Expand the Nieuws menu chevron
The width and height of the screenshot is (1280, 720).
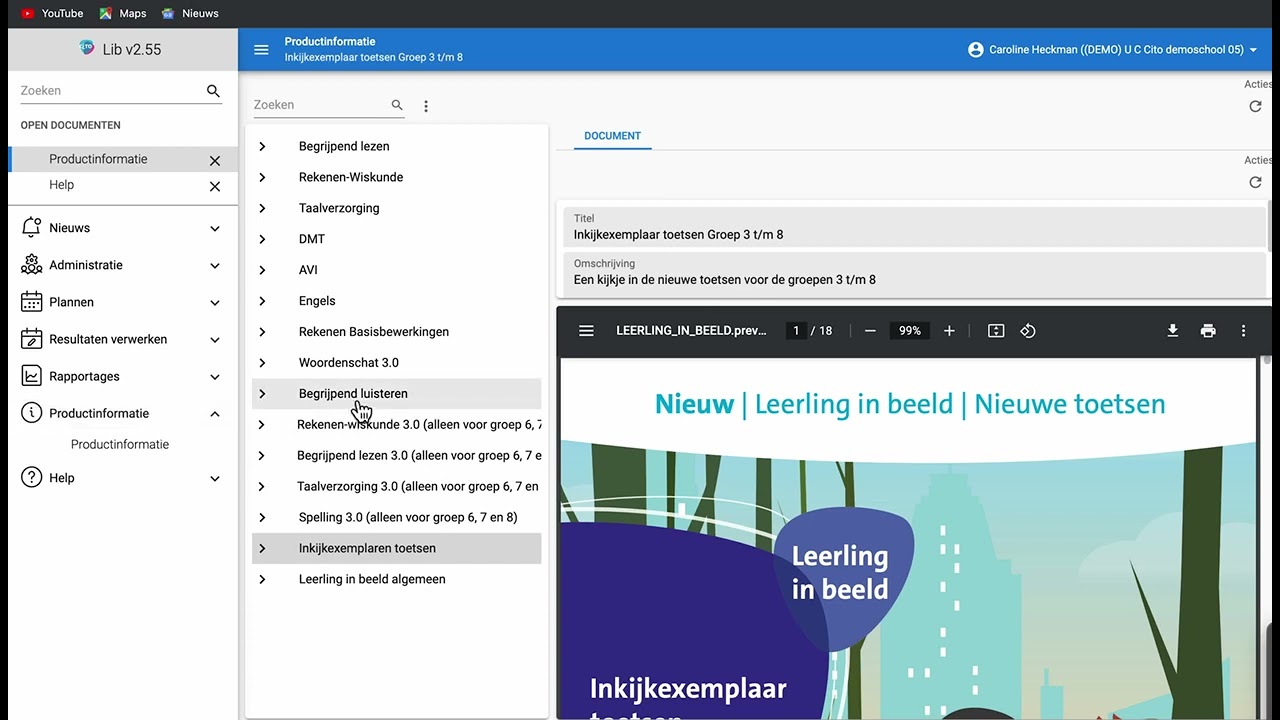[215, 229]
